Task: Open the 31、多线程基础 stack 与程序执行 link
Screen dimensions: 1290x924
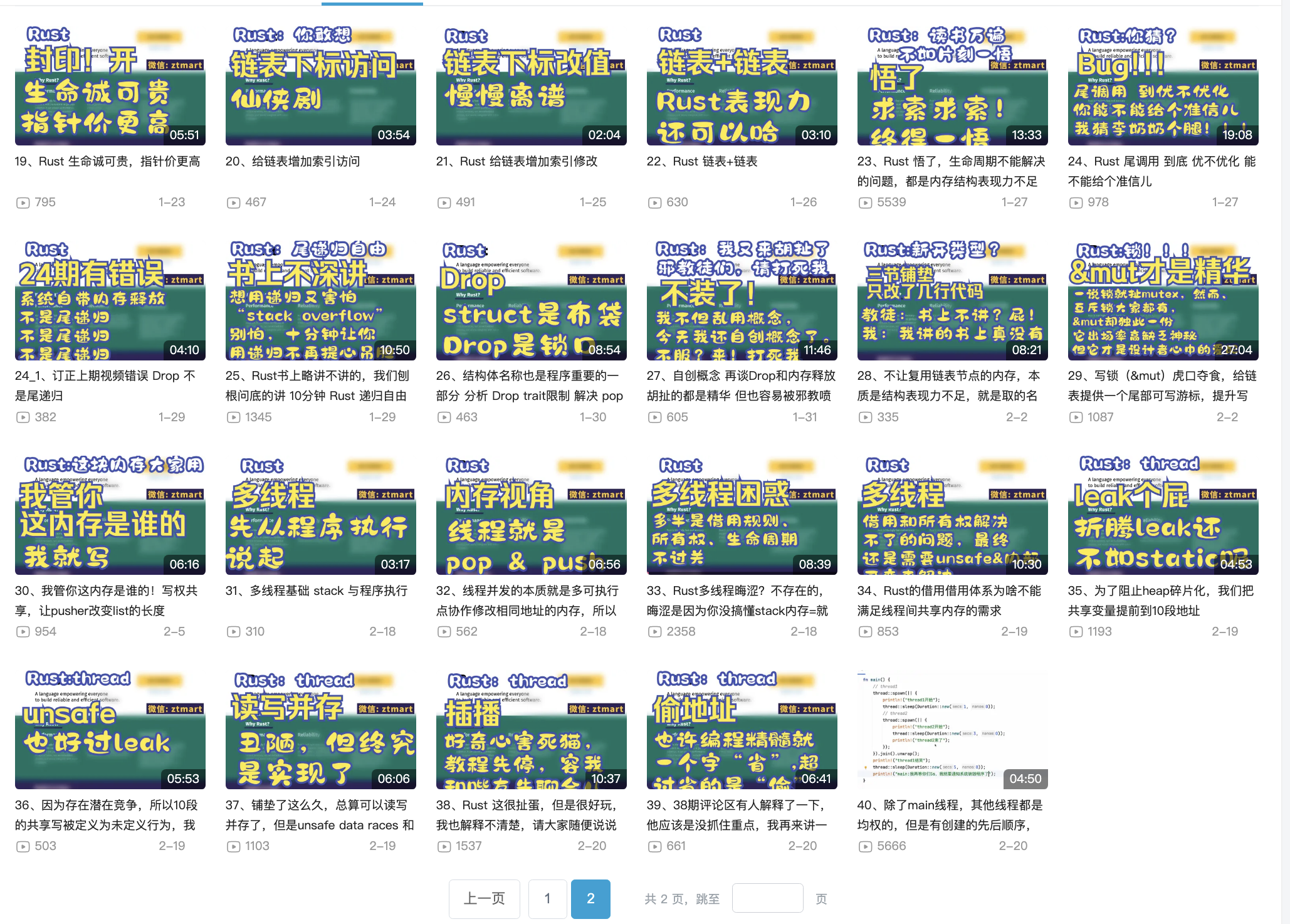Action: coord(316,591)
